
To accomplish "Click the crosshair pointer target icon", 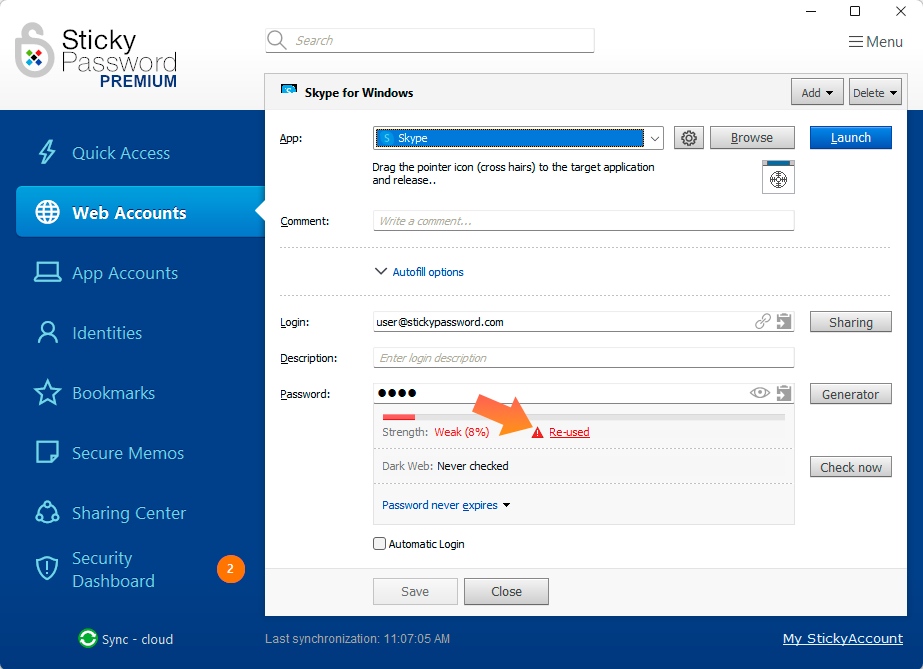I will [778, 178].
